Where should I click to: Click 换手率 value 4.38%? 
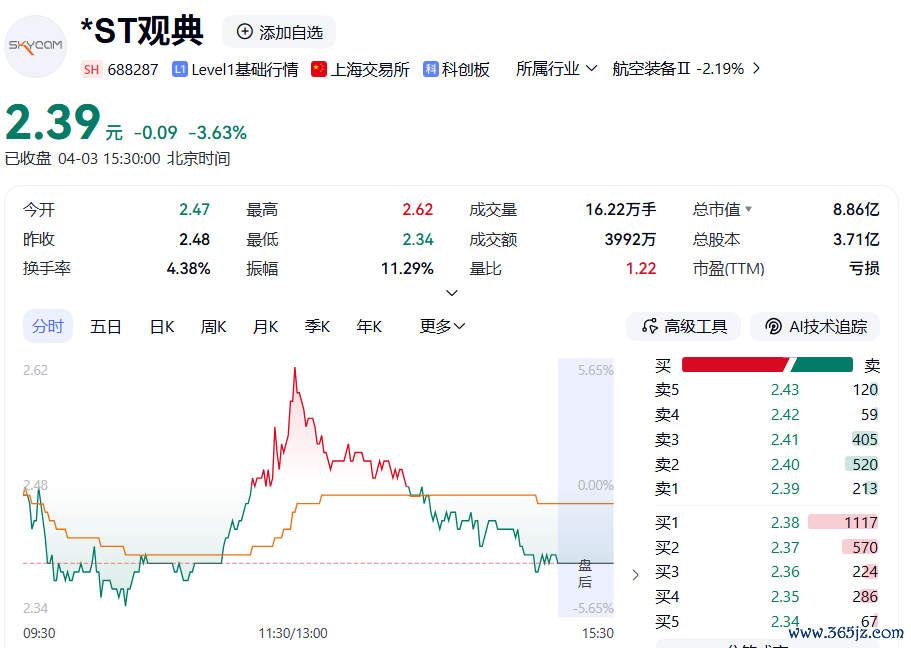click(188, 268)
